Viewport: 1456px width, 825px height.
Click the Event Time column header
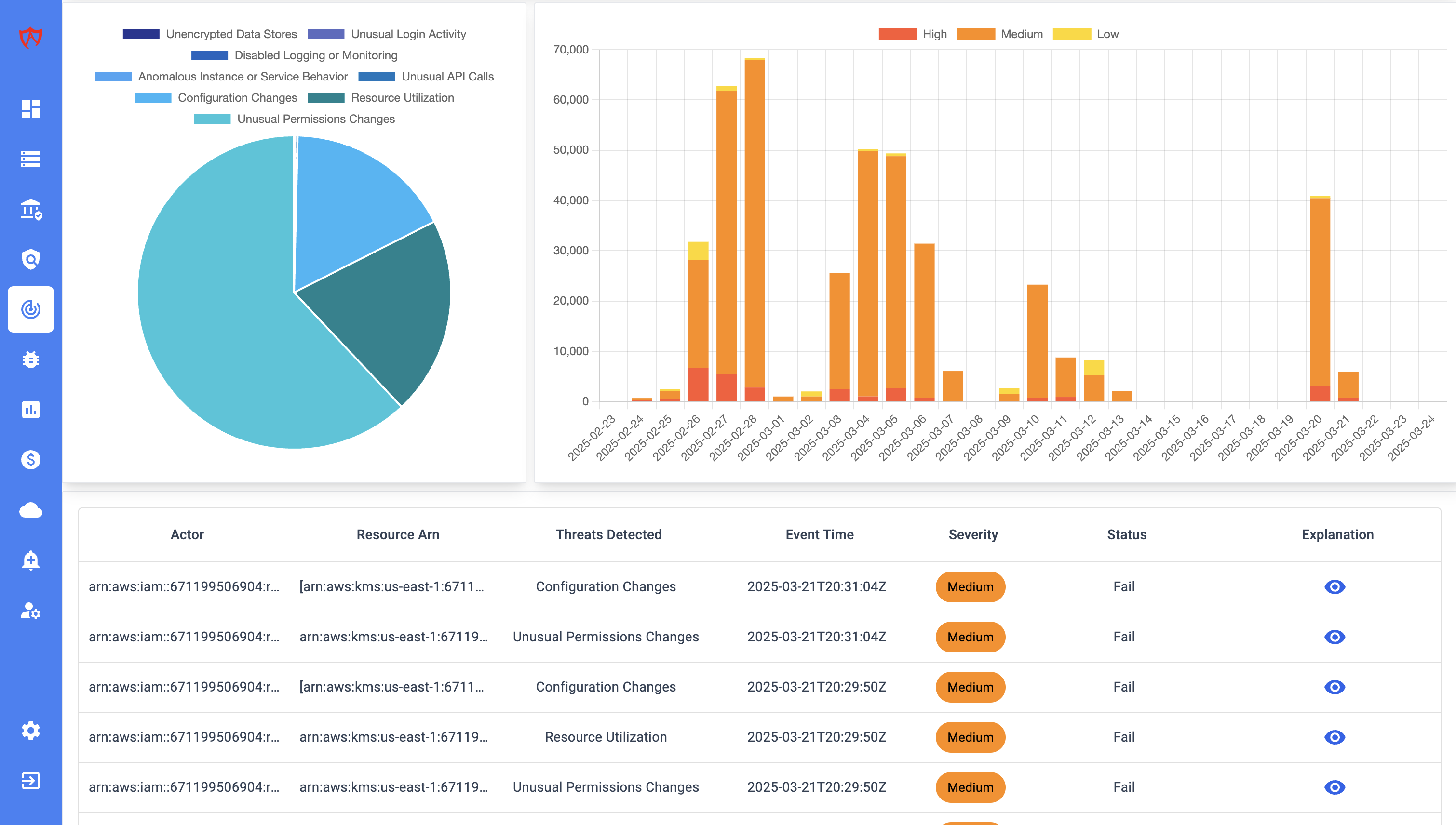point(820,534)
